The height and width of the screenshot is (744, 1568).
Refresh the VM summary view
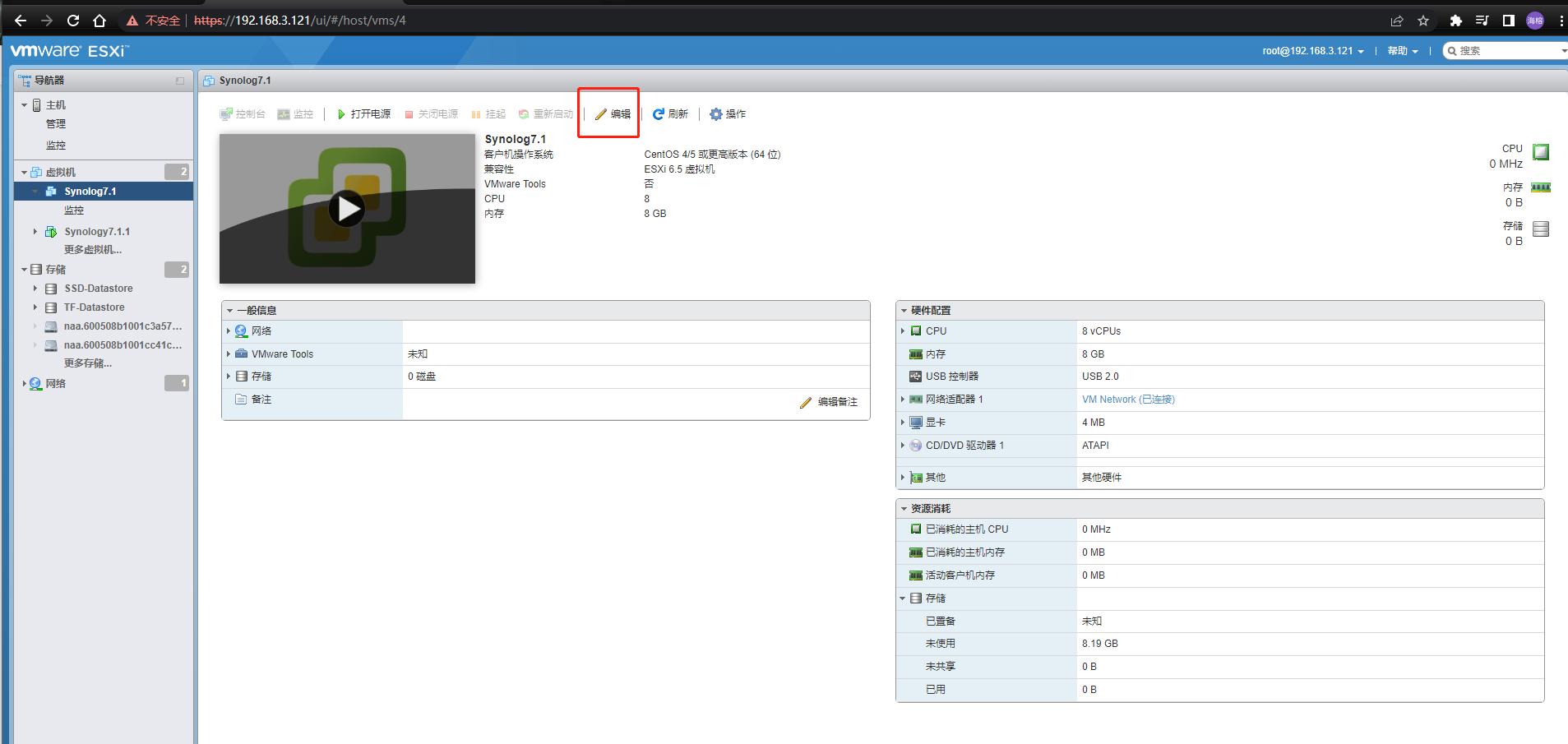coord(670,114)
